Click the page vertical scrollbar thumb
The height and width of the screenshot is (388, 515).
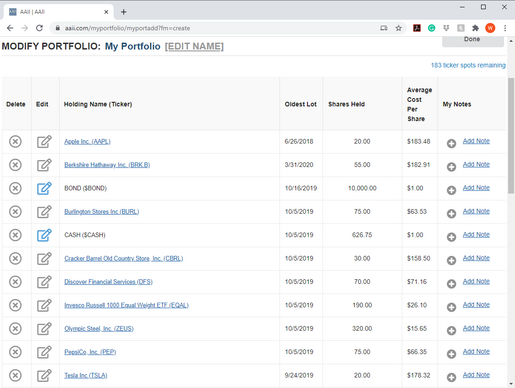[511, 135]
